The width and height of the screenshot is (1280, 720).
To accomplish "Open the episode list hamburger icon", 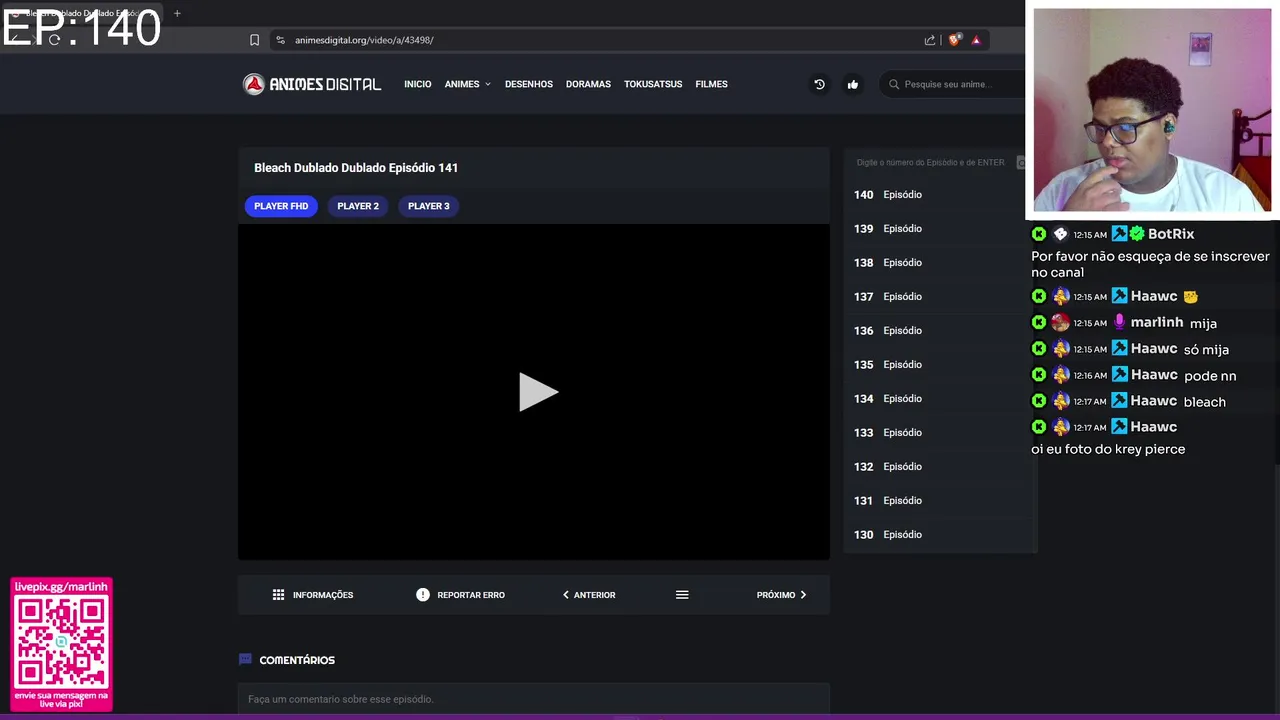I will tap(682, 595).
